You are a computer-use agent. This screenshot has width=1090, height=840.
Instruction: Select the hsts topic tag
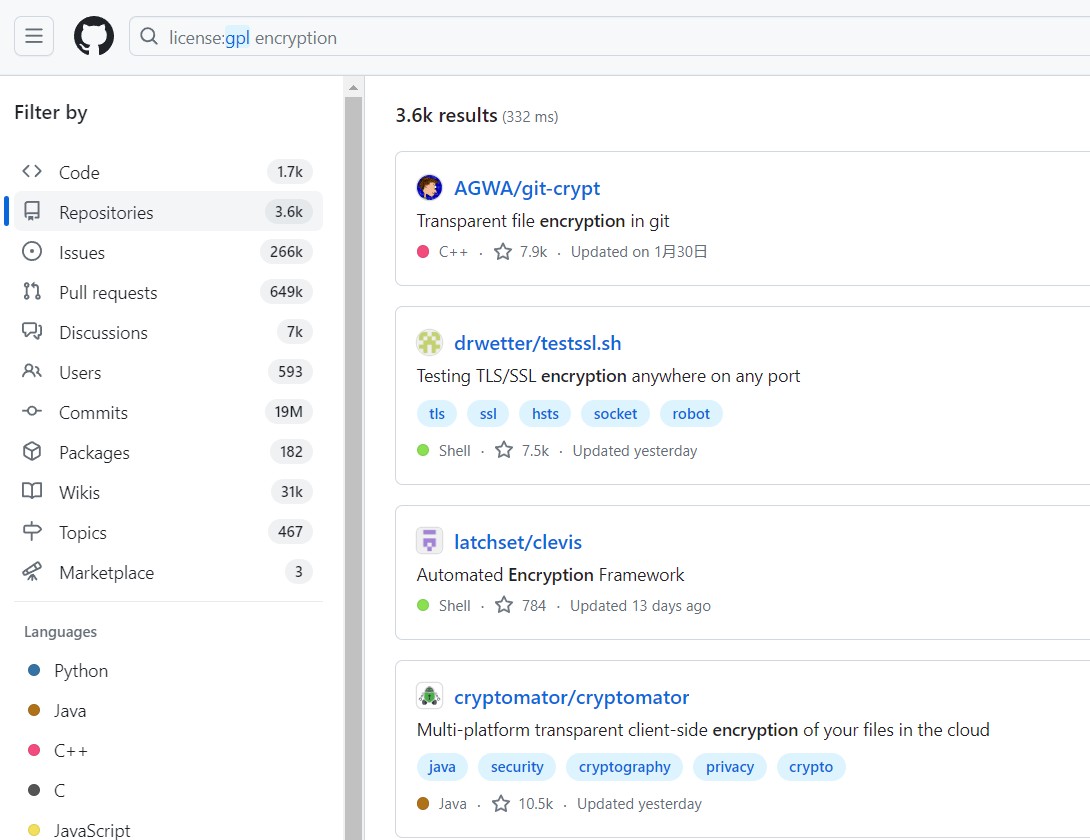pyautogui.click(x=545, y=414)
